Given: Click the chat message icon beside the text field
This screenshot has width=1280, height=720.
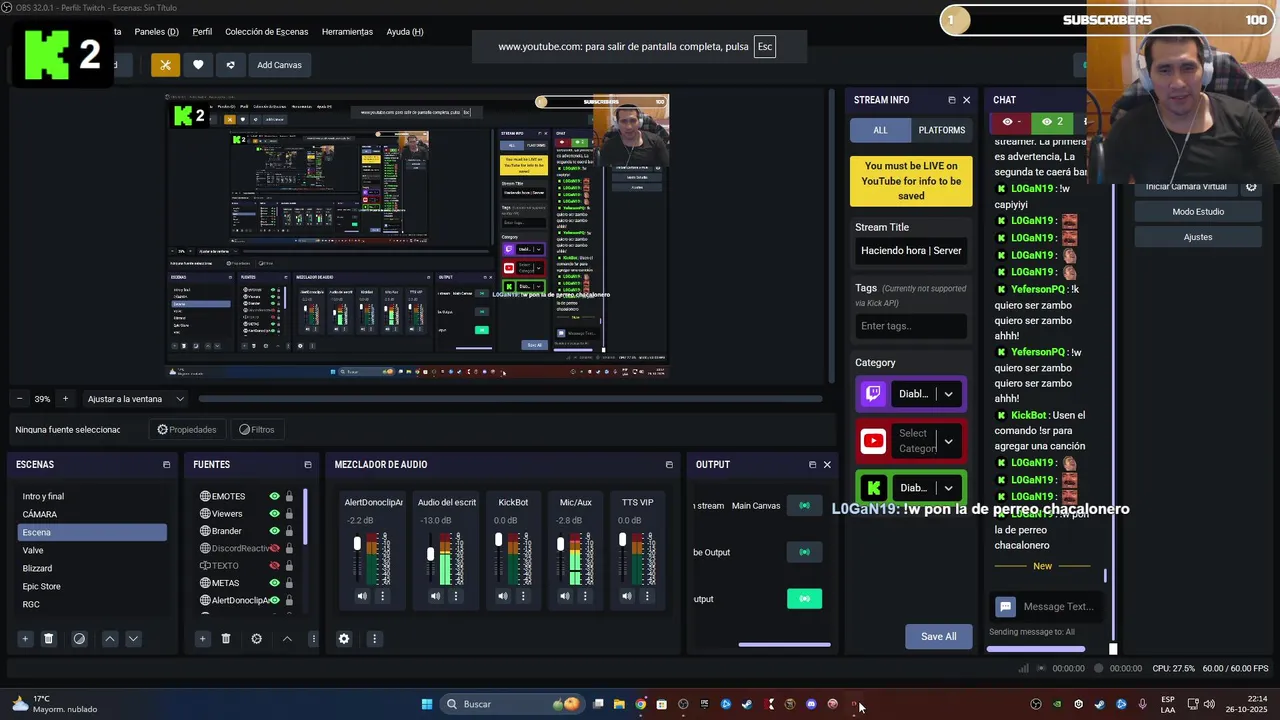Looking at the screenshot, I should point(1006,606).
